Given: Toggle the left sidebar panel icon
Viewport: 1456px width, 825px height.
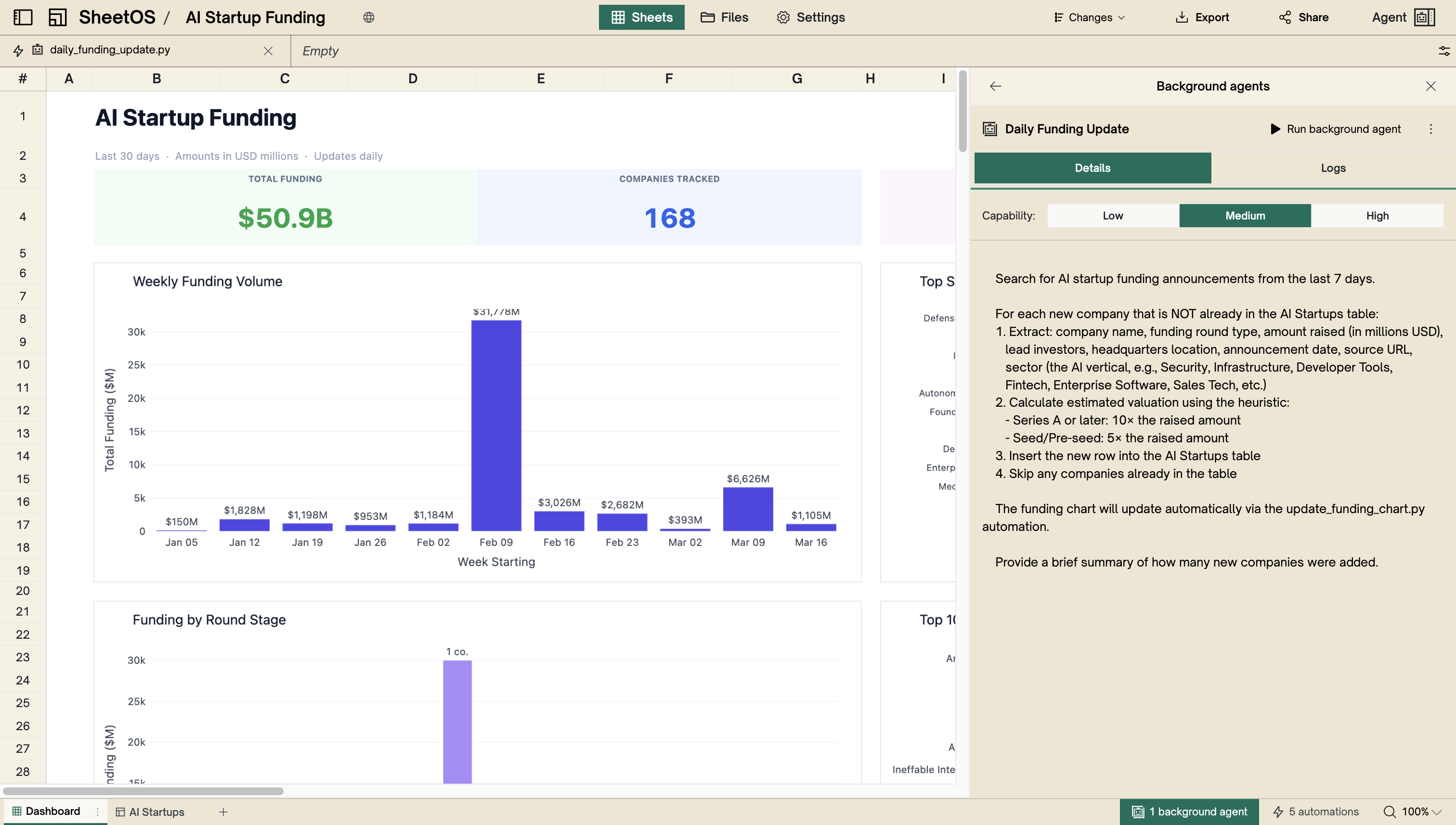Looking at the screenshot, I should (x=22, y=17).
